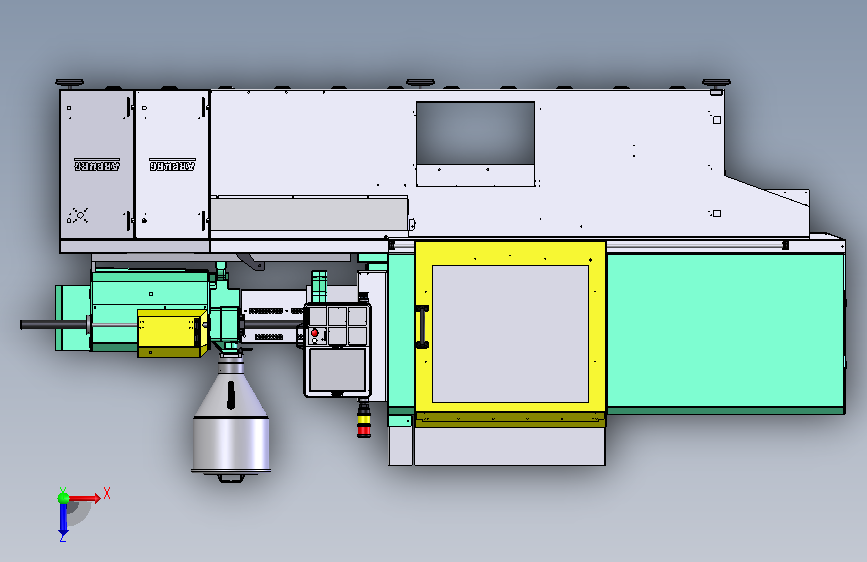Select the leveling foot at the top-right corner
867x562 pixels.
(717, 84)
